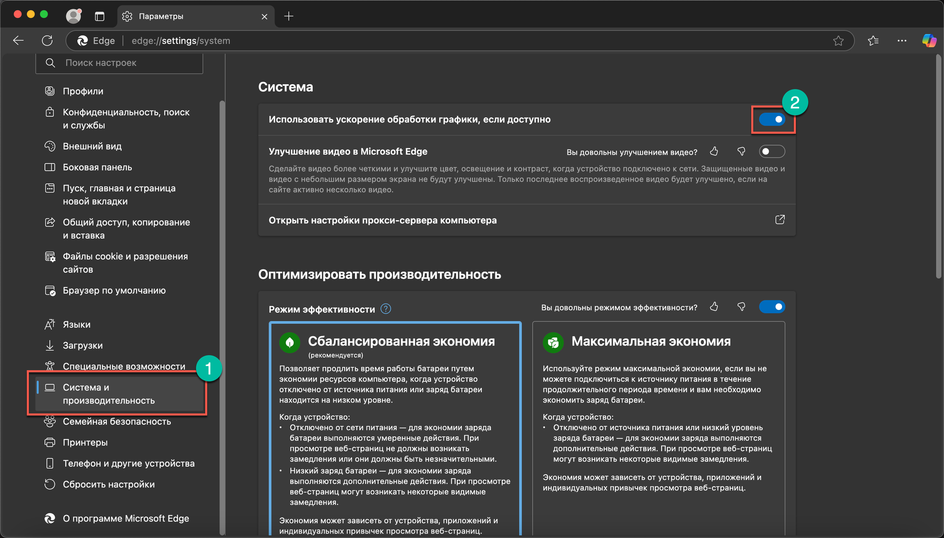The height and width of the screenshot is (538, 944).
Task: Open Телефон и другие устройства section
Action: tap(128, 463)
